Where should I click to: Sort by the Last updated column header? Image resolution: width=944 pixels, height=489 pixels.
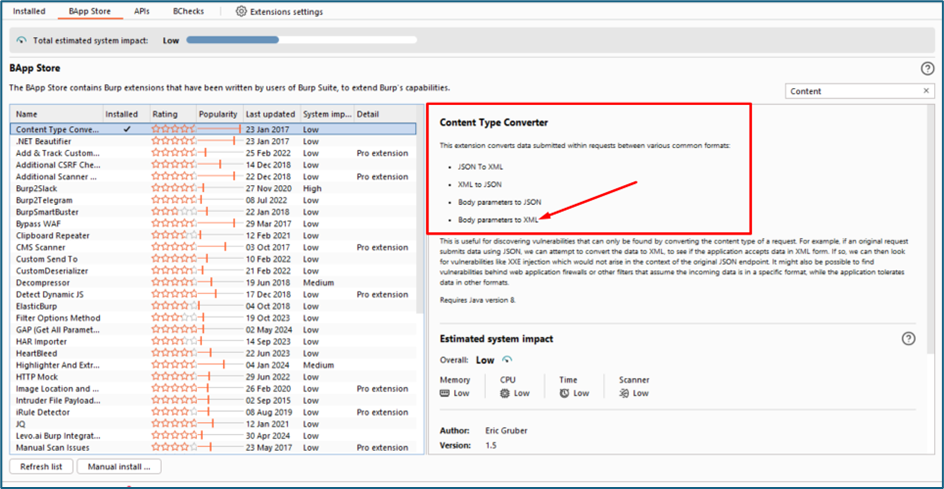click(x=271, y=114)
